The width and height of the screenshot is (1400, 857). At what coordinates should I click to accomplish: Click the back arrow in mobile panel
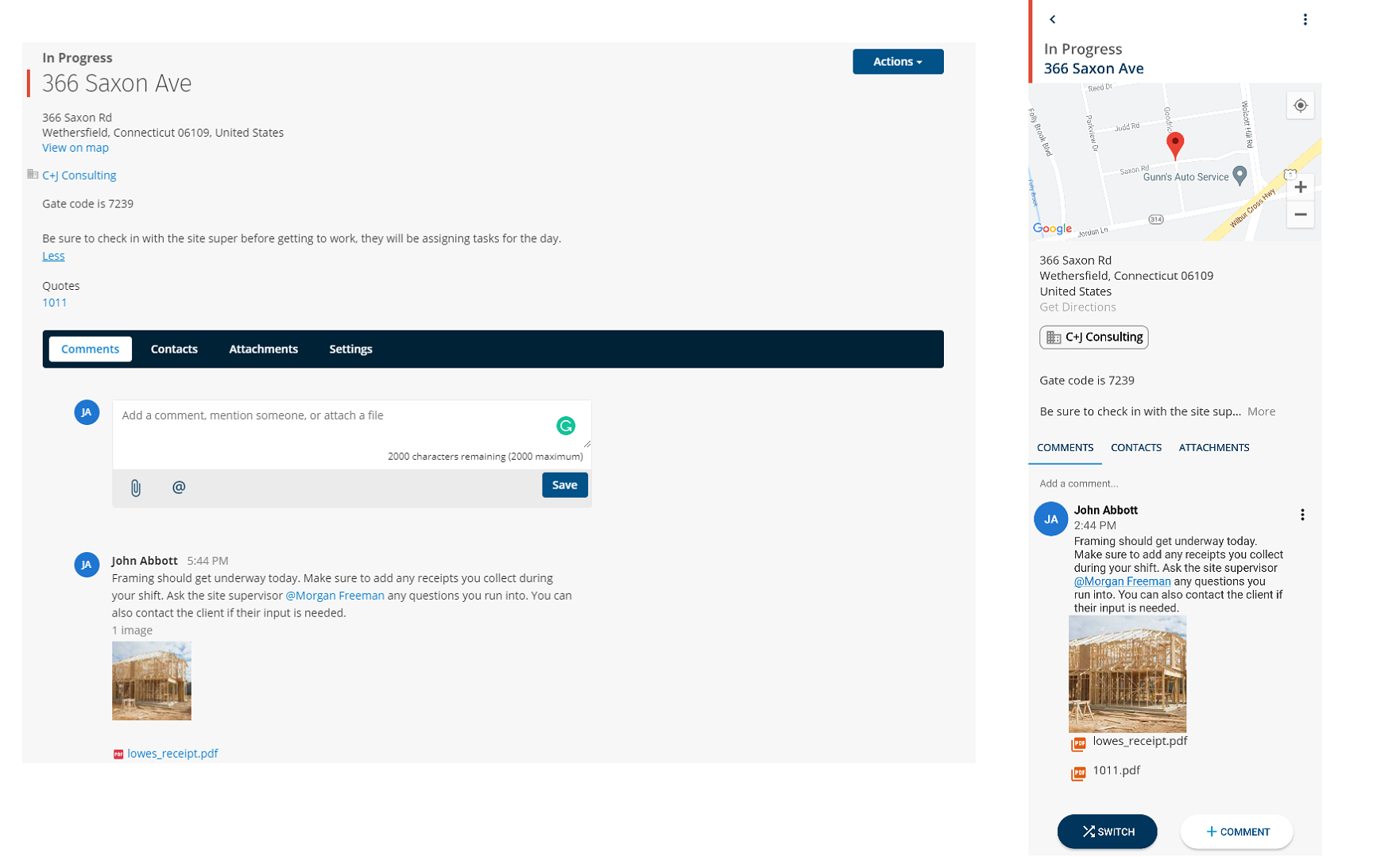[1052, 19]
